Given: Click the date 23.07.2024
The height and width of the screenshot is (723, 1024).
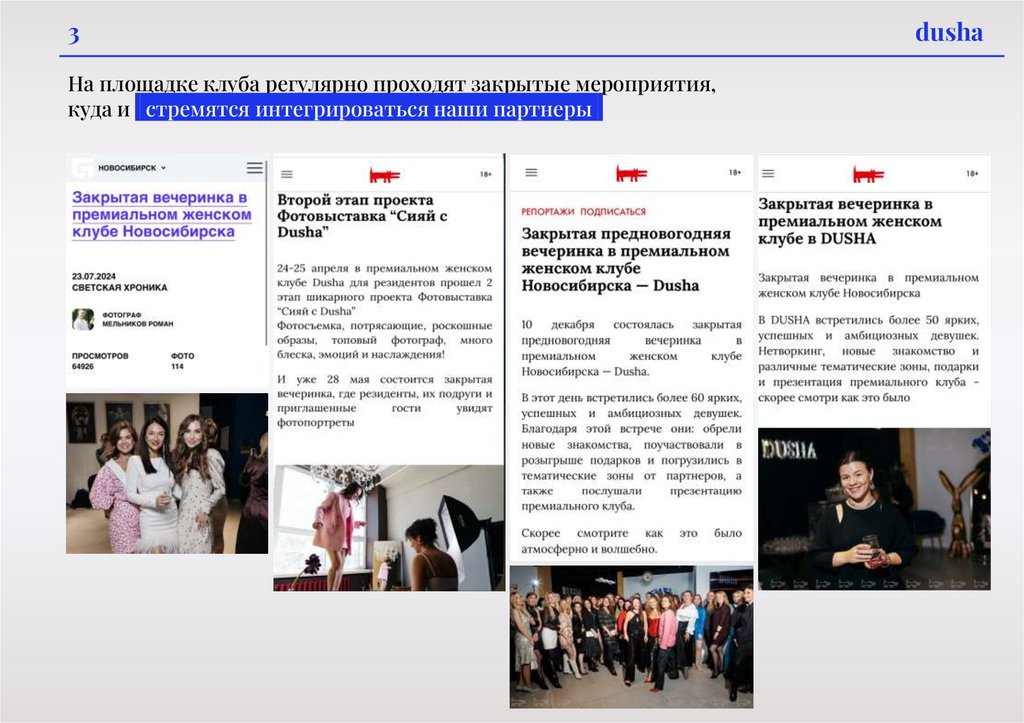Looking at the screenshot, I should (x=93, y=276).
